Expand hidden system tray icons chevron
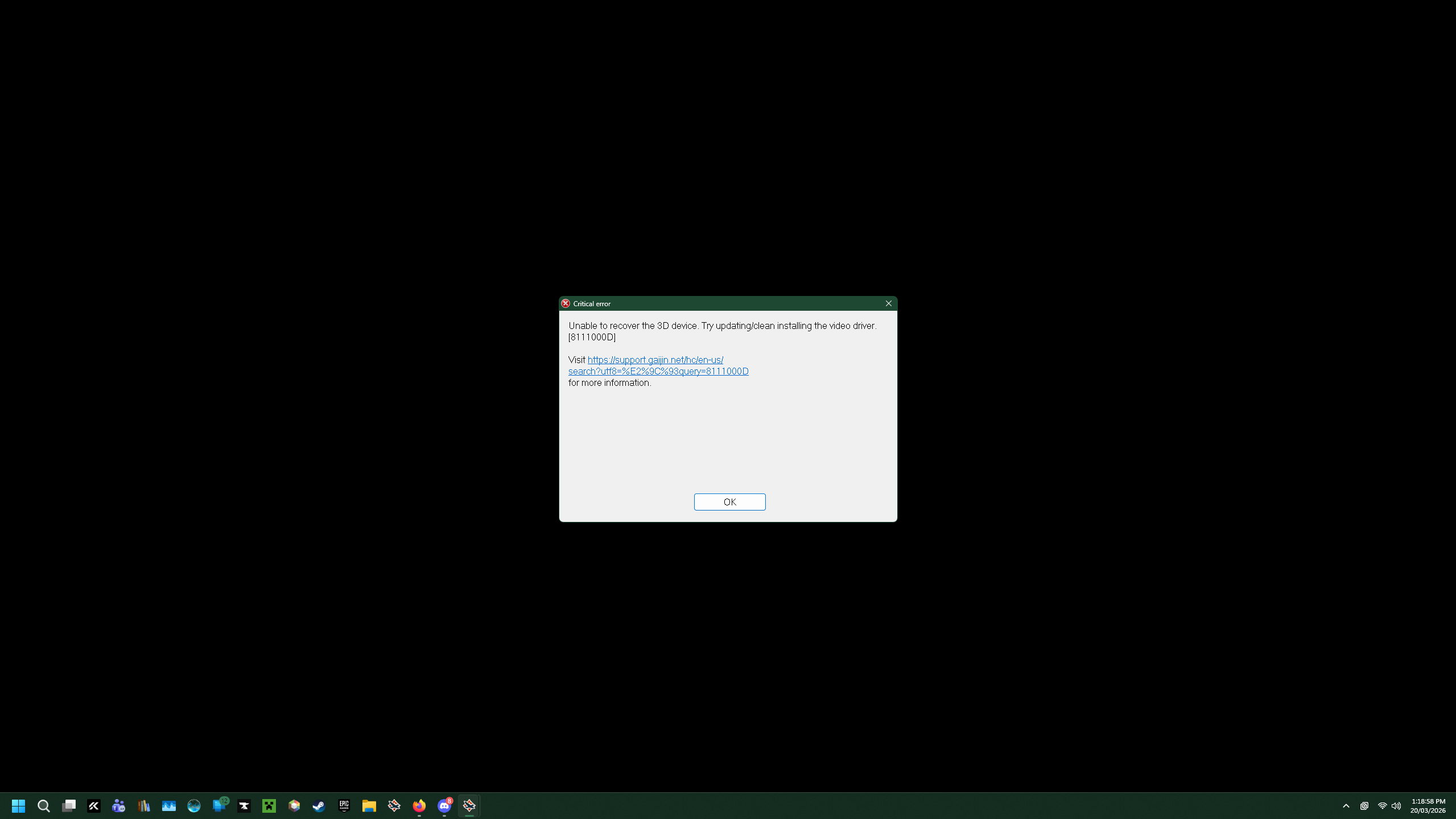Viewport: 1456px width, 819px height. click(1346, 805)
